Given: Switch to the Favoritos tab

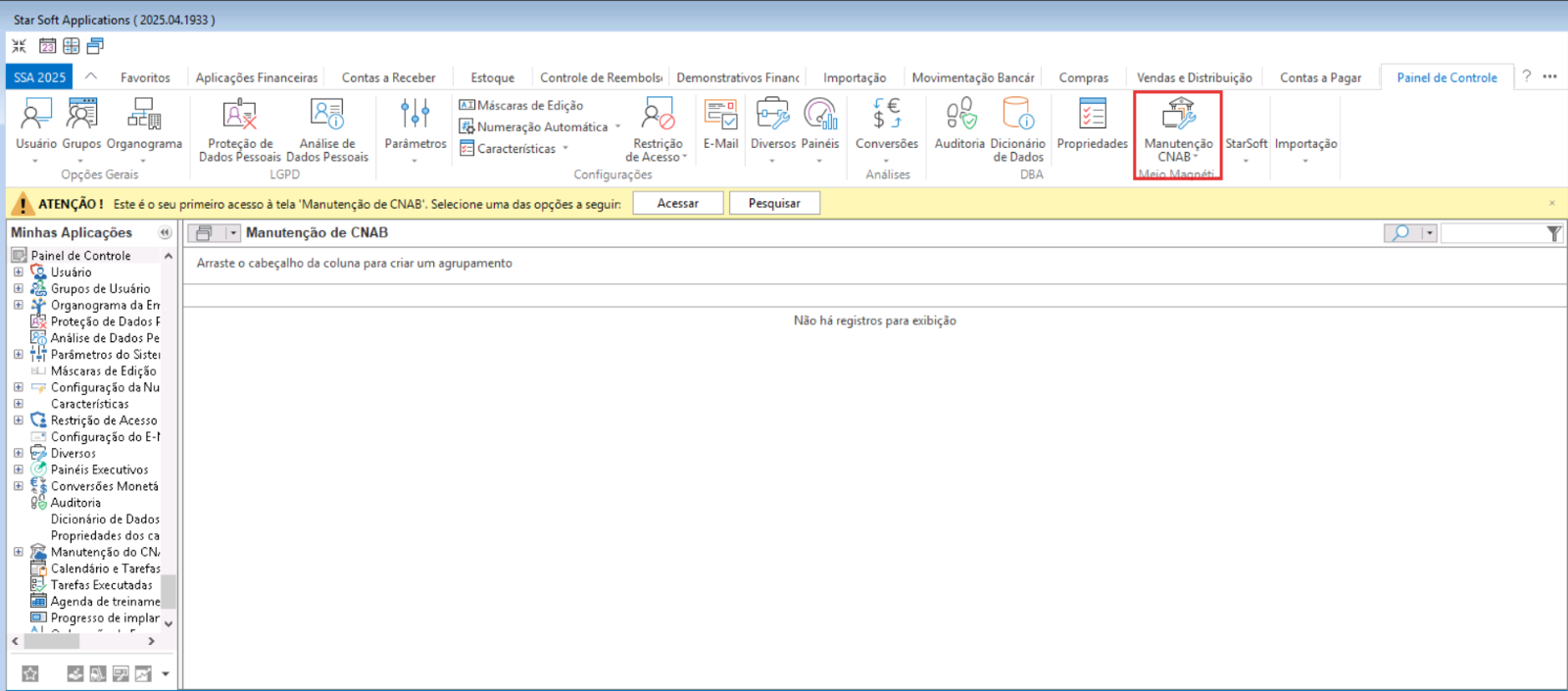Looking at the screenshot, I should [x=145, y=77].
